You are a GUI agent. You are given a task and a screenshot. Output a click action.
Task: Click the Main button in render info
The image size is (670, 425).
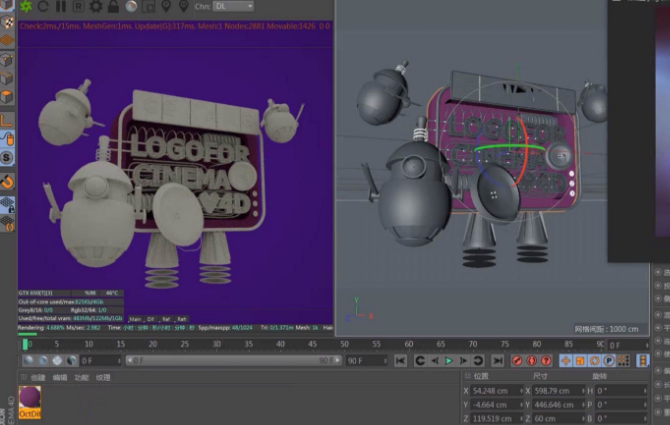pyautogui.click(x=136, y=318)
